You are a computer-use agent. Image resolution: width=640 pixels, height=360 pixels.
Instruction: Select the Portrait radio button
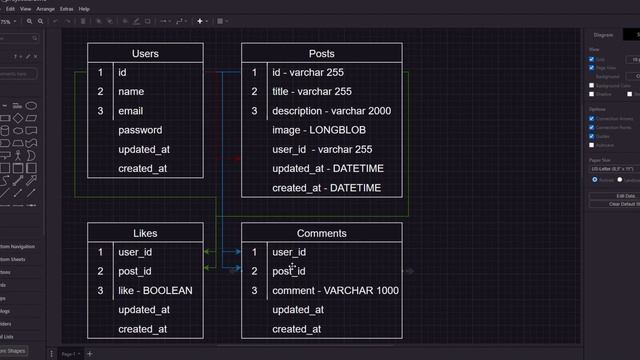(595, 180)
